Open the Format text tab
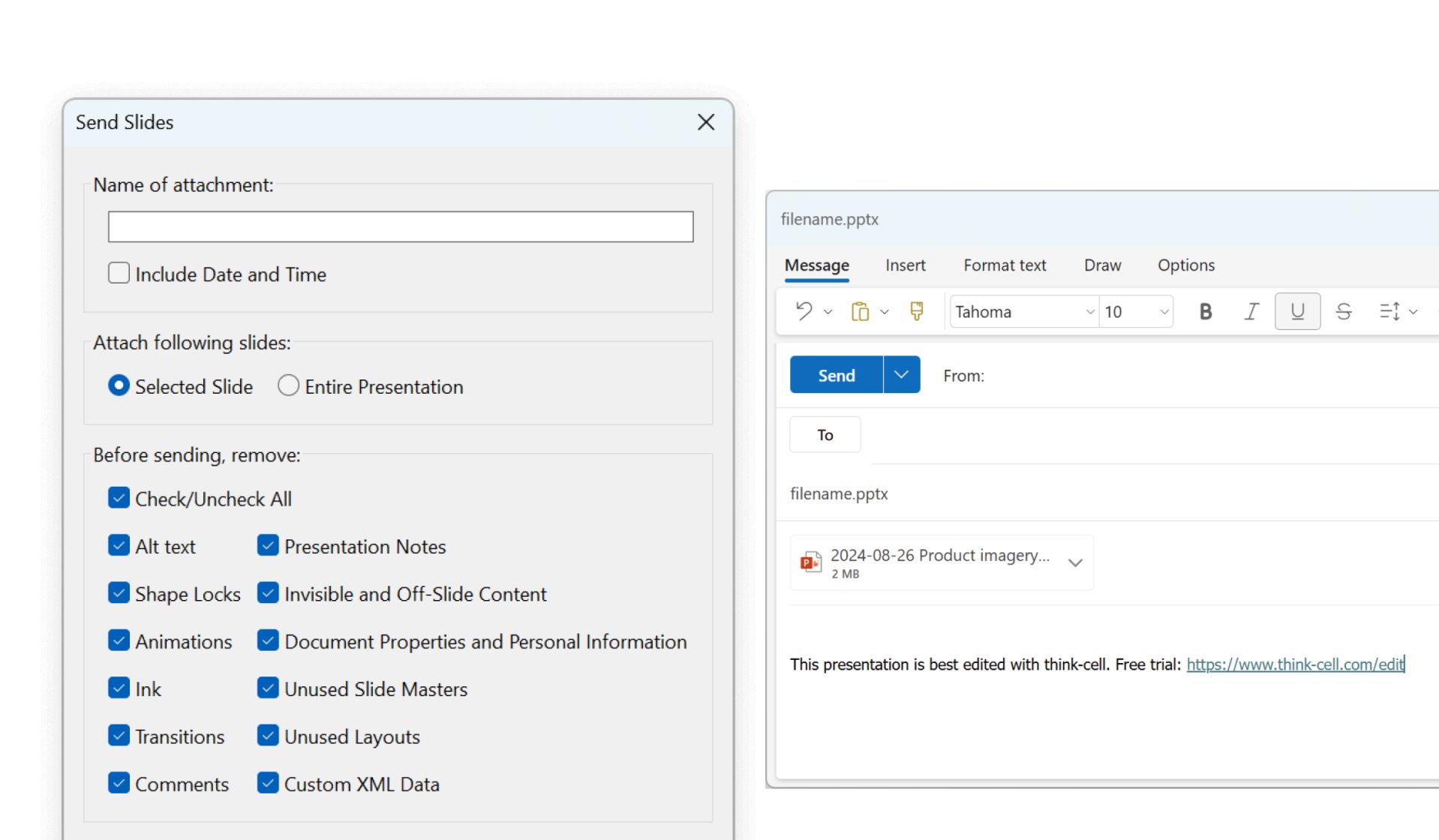This screenshot has width=1439, height=840. (1005, 265)
